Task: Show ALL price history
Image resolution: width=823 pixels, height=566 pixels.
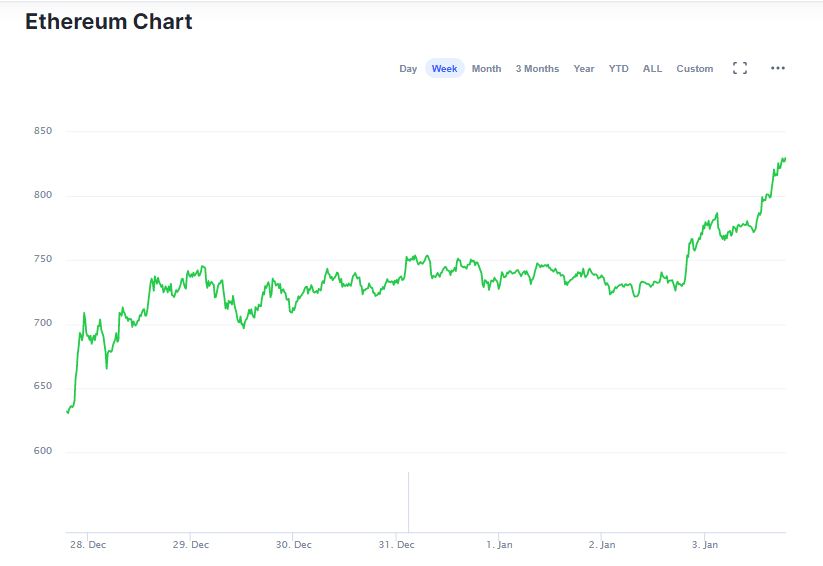Action: (x=652, y=69)
